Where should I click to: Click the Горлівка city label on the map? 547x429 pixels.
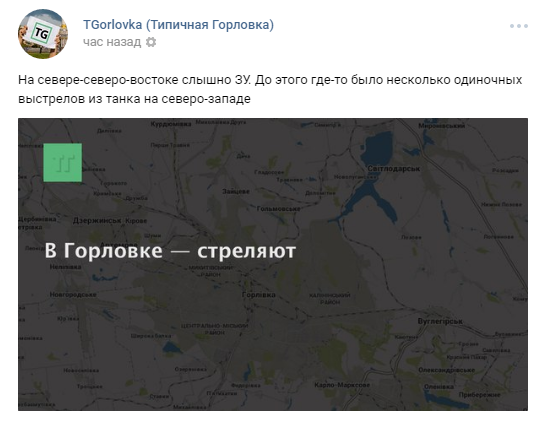pyautogui.click(x=259, y=295)
